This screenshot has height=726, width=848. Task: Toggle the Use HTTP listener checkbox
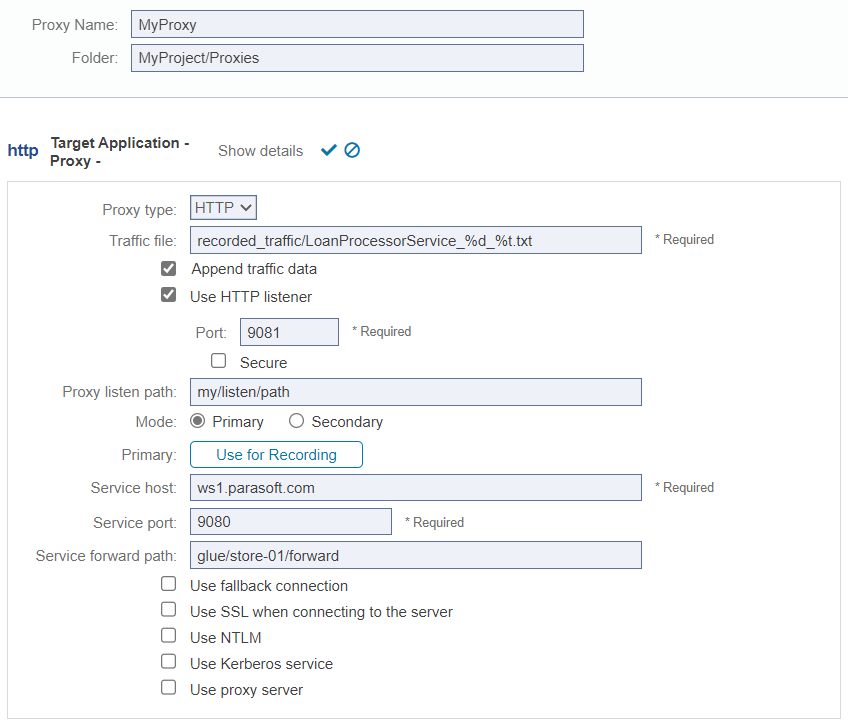pos(168,295)
